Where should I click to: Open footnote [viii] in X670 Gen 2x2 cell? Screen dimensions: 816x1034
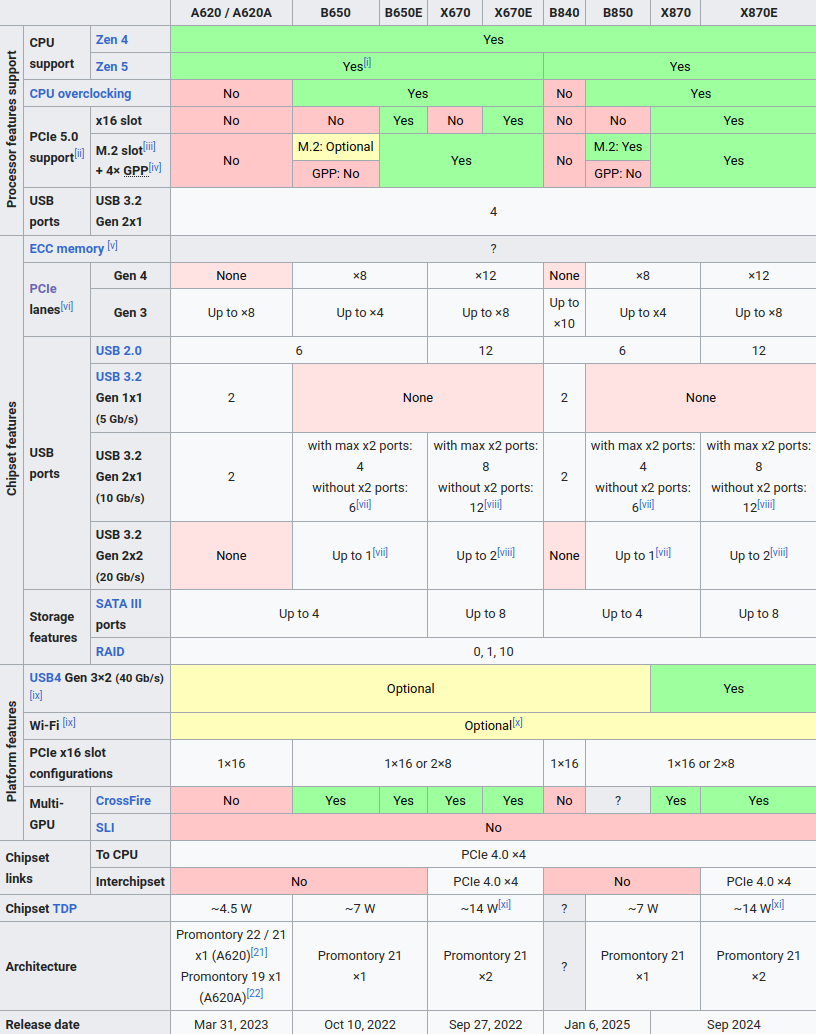coord(506,552)
